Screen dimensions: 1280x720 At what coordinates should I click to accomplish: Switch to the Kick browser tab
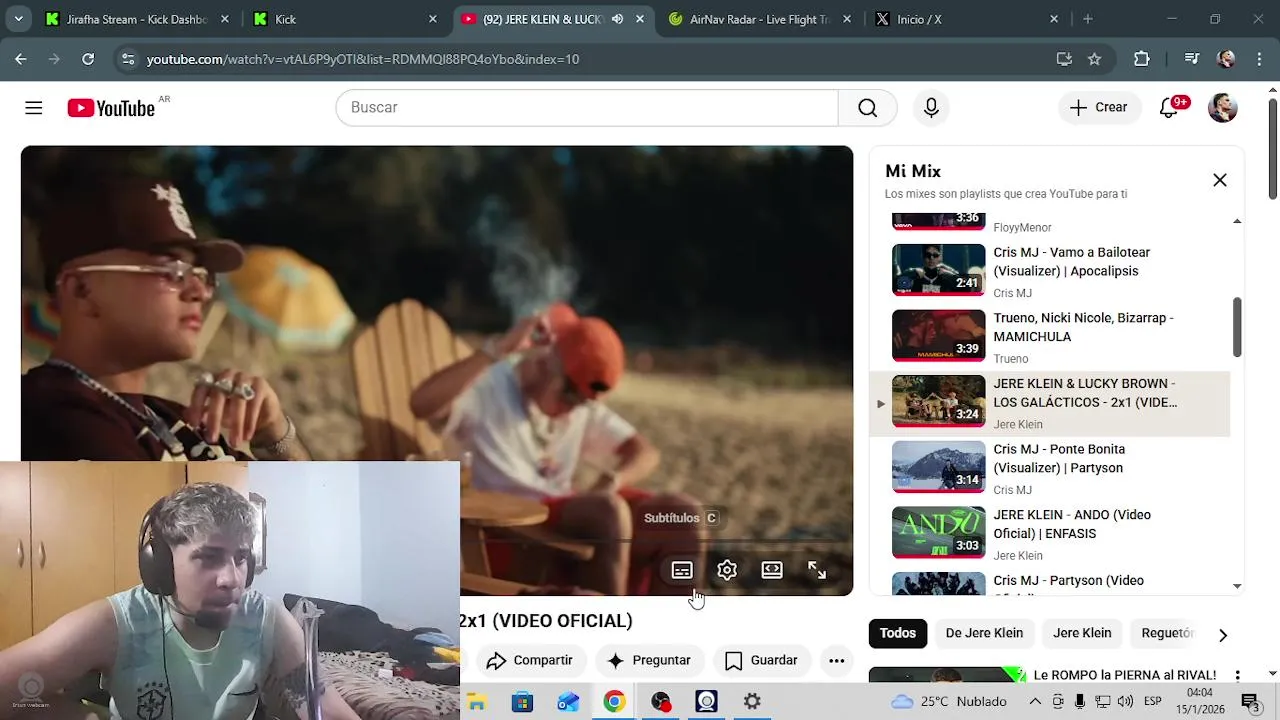[x=345, y=19]
